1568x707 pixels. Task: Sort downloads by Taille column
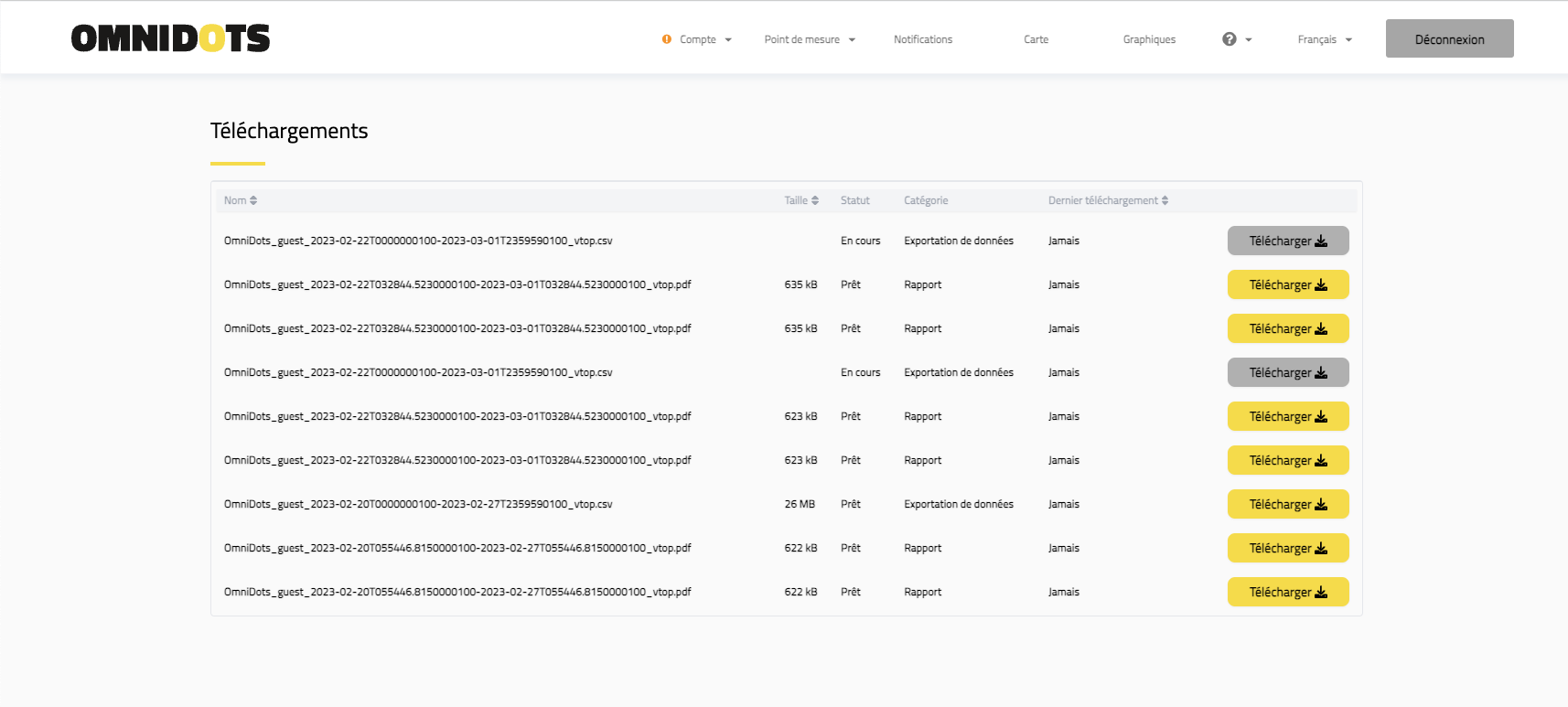coord(800,200)
